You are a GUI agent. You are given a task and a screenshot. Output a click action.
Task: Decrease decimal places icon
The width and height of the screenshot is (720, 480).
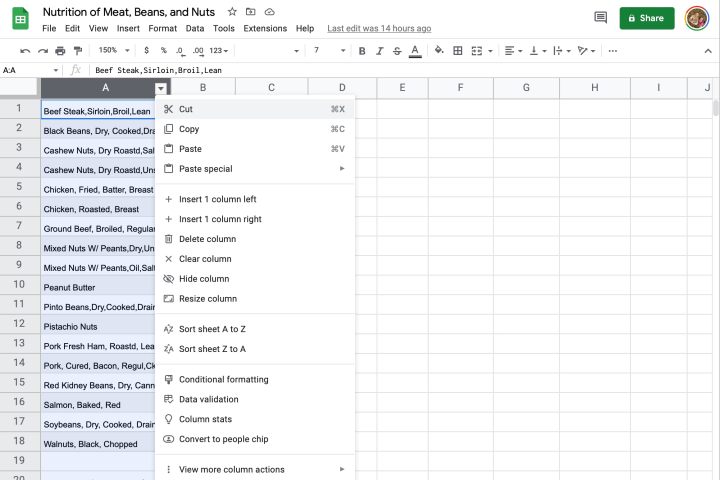[x=180, y=51]
